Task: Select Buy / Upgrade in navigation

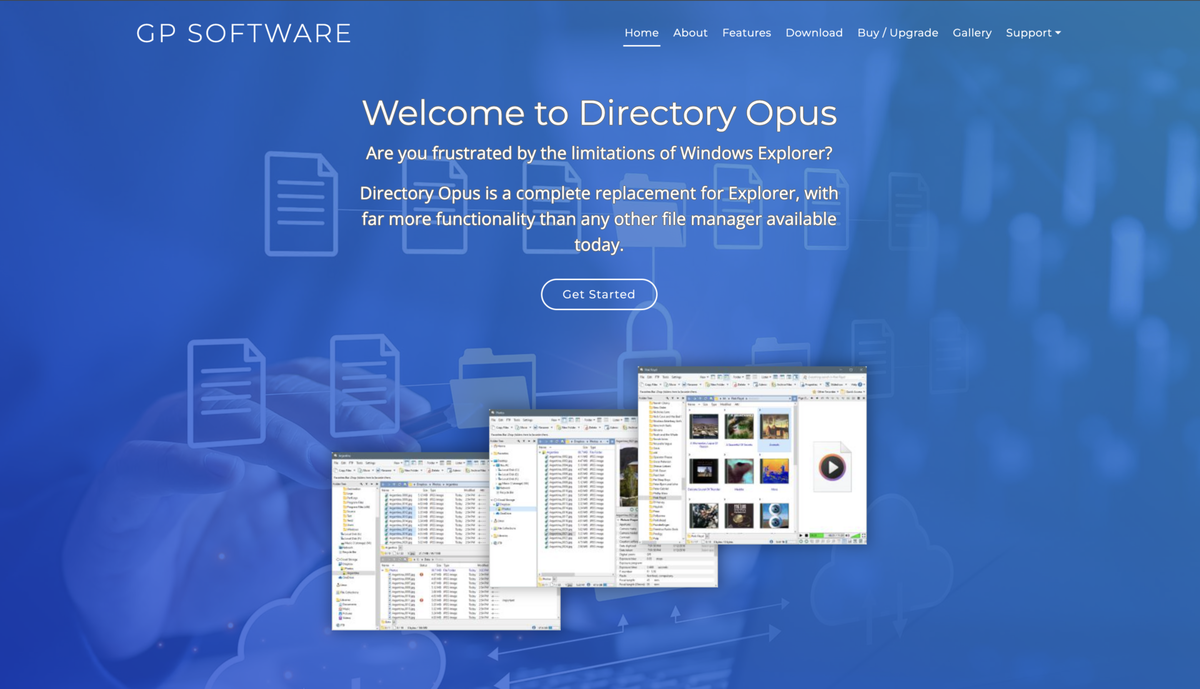Action: point(897,33)
